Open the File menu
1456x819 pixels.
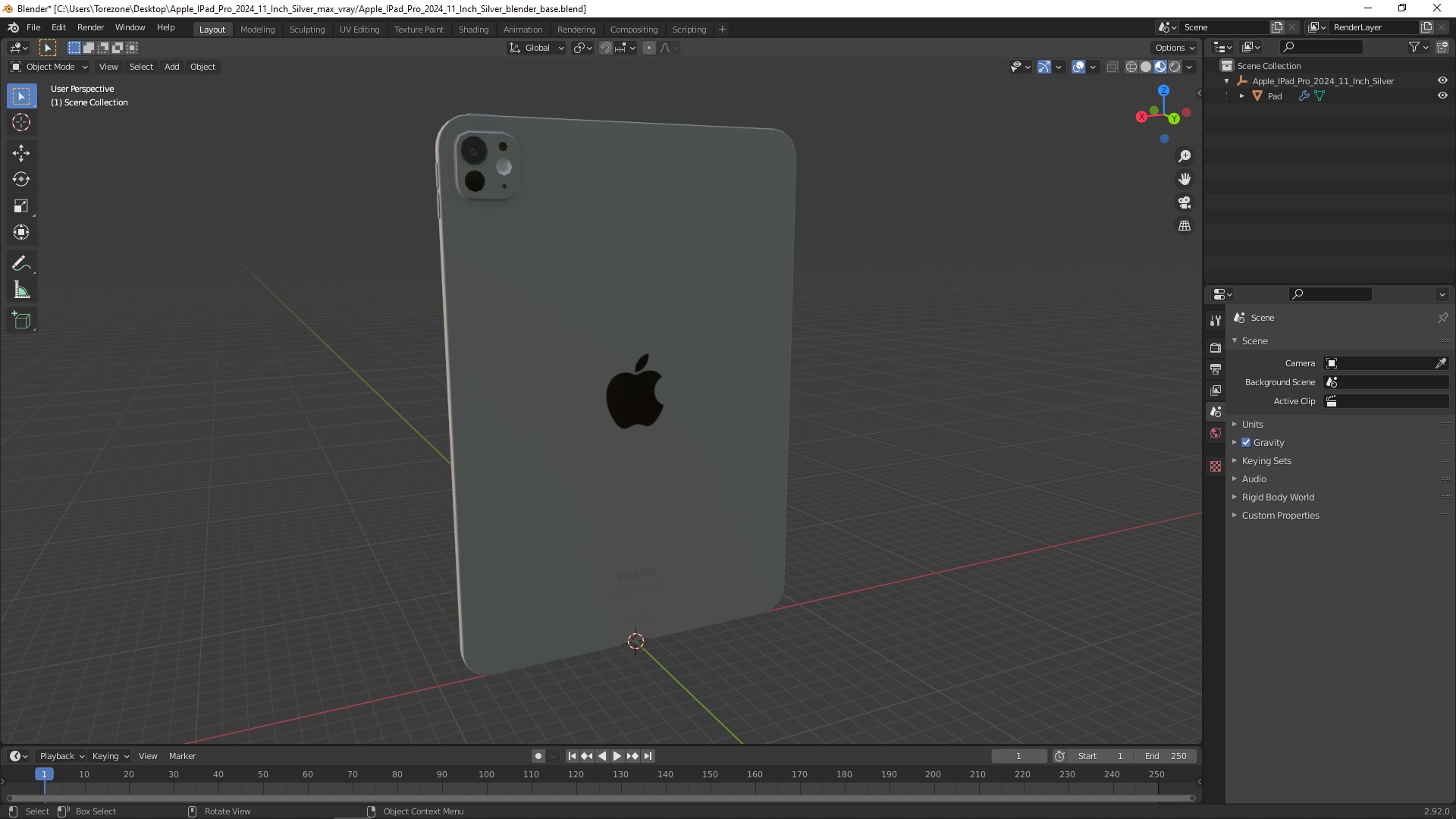(x=33, y=27)
